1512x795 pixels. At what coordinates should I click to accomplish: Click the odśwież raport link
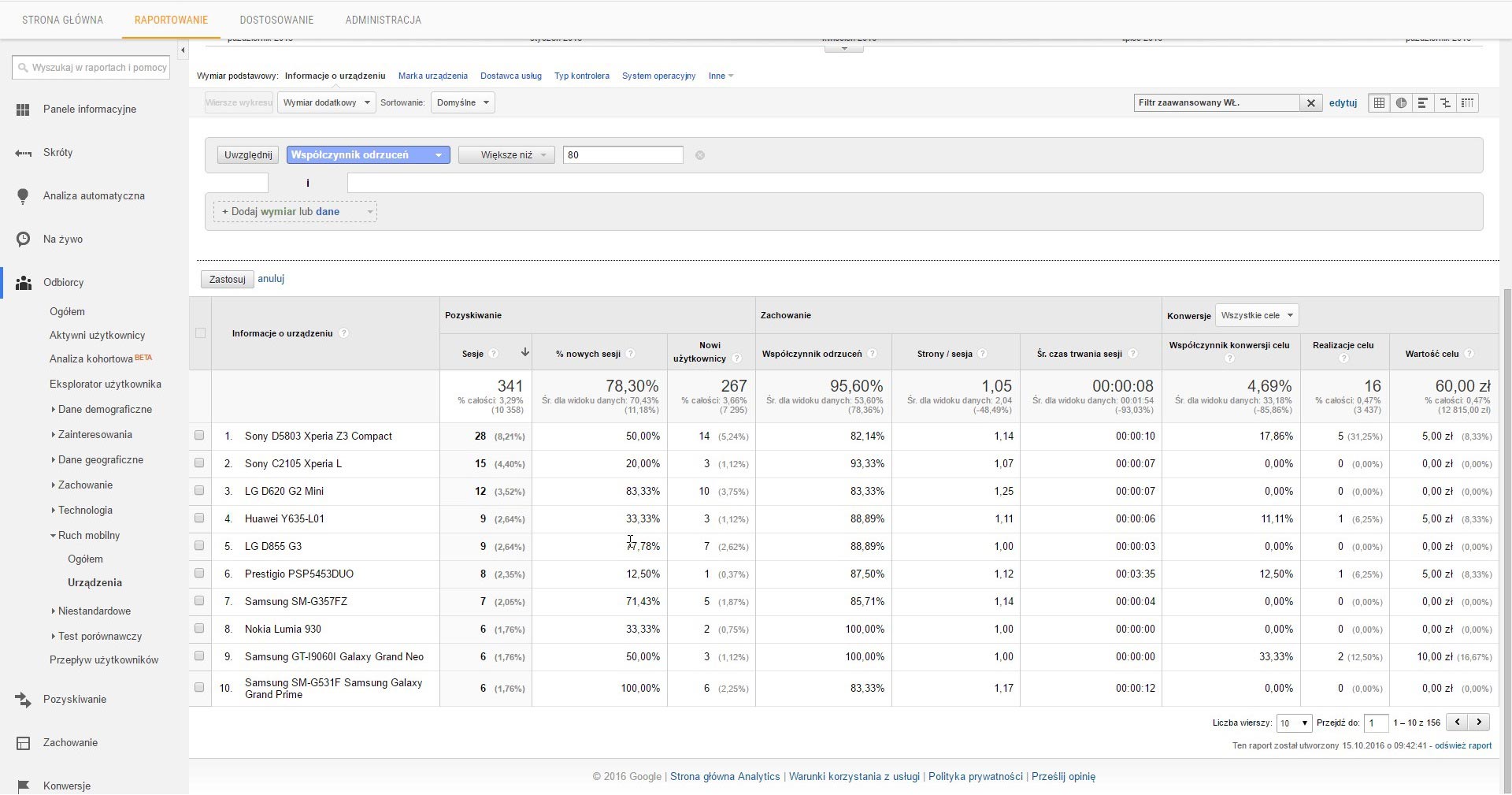1463,745
